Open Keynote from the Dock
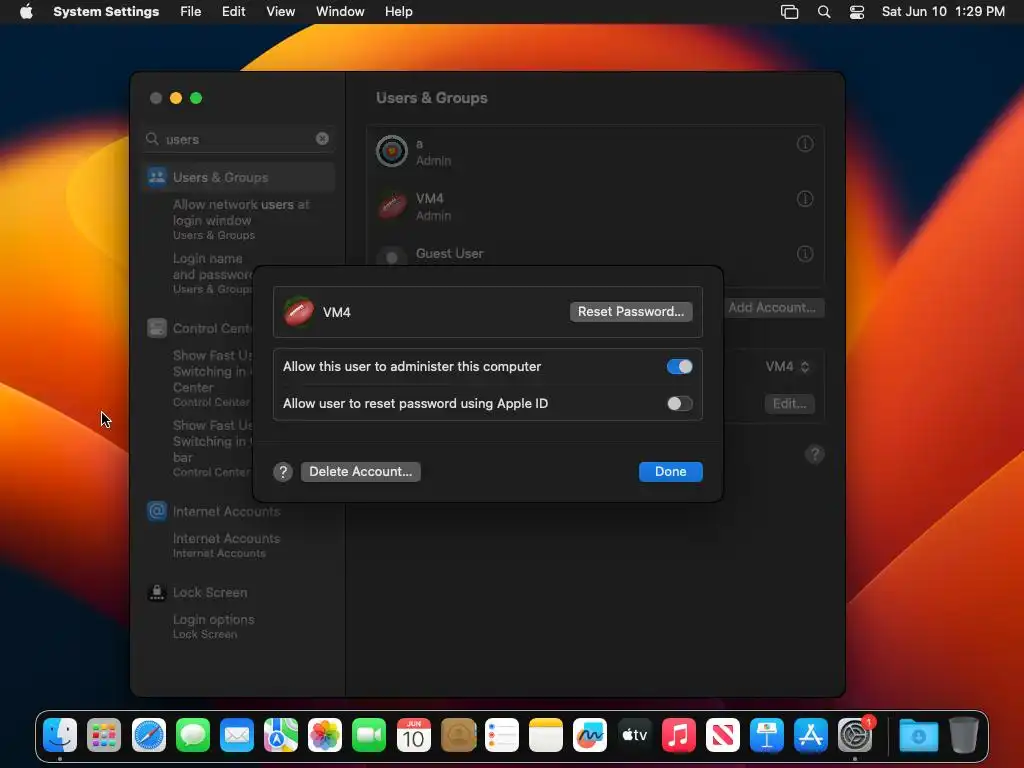This screenshot has width=1024, height=768. [x=767, y=735]
